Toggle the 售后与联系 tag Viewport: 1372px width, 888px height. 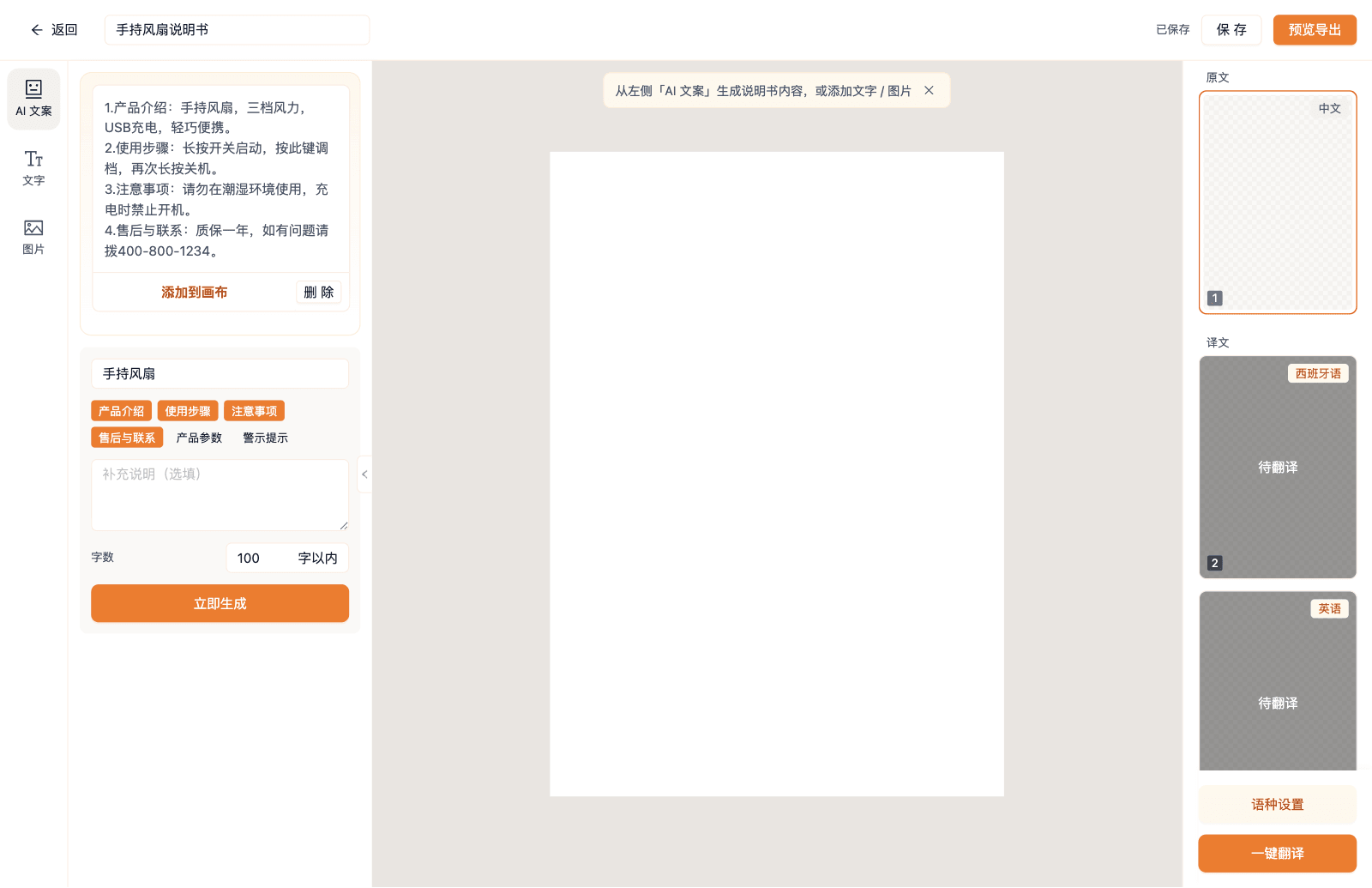tap(127, 438)
